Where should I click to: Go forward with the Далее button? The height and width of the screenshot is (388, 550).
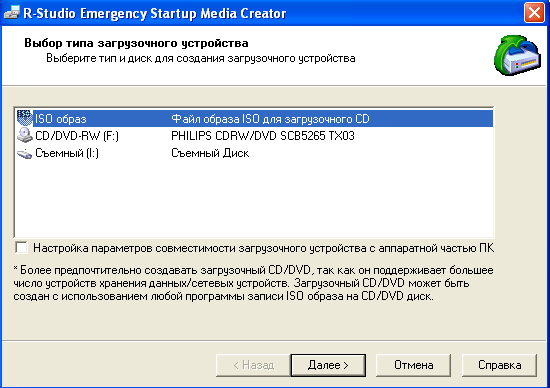click(328, 365)
